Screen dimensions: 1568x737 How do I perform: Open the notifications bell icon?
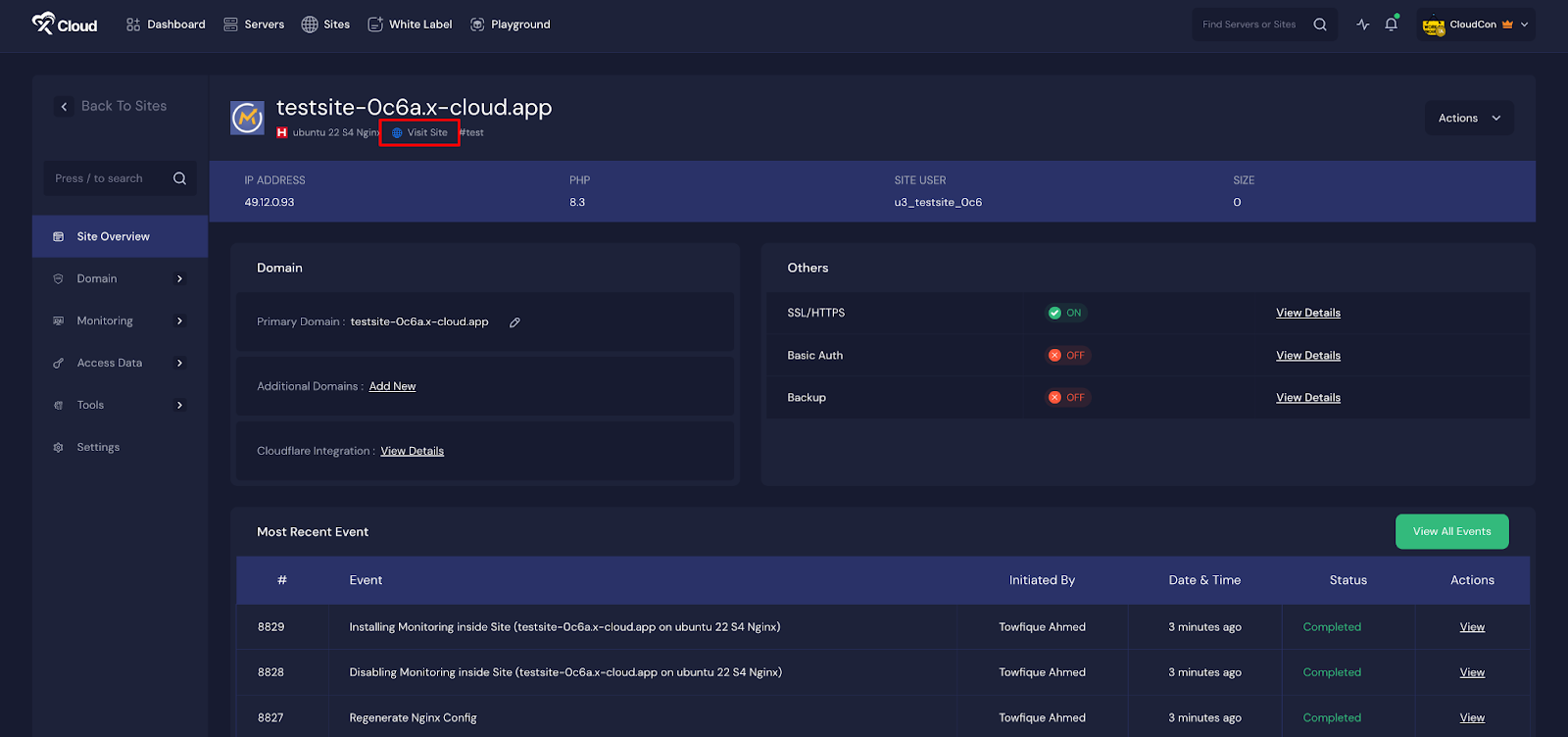point(1391,25)
